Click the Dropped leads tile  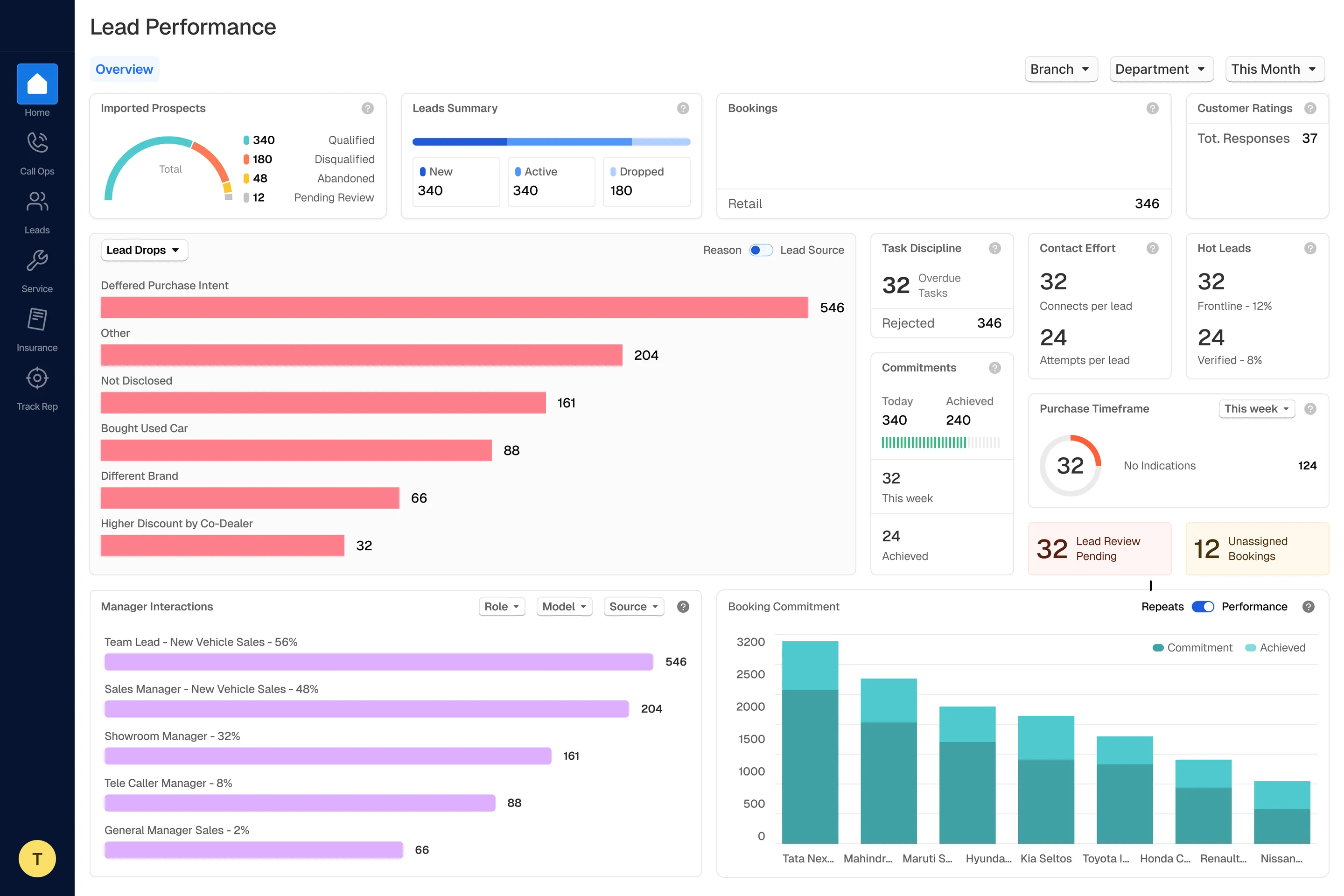coord(647,182)
